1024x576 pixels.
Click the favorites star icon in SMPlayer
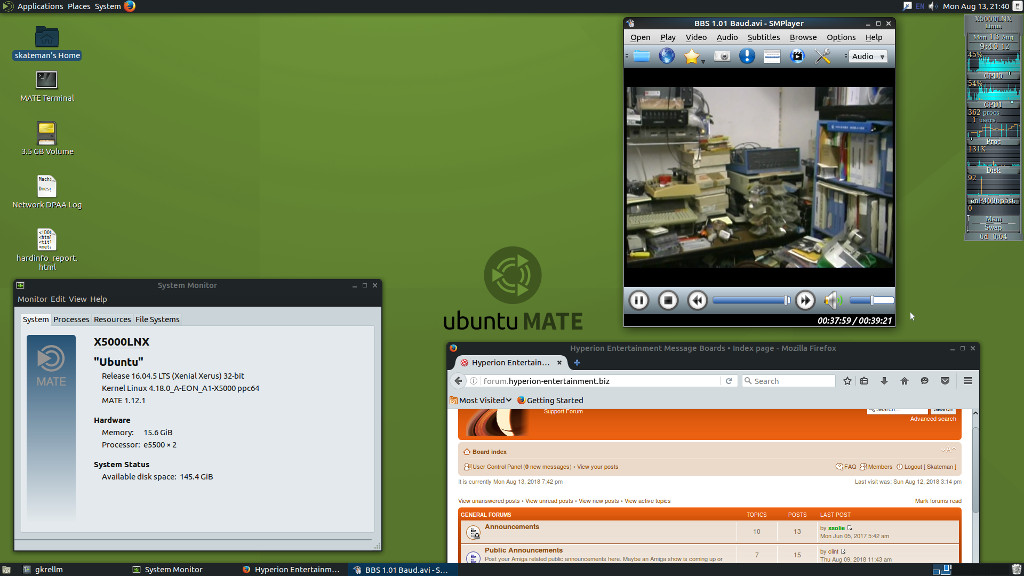691,56
